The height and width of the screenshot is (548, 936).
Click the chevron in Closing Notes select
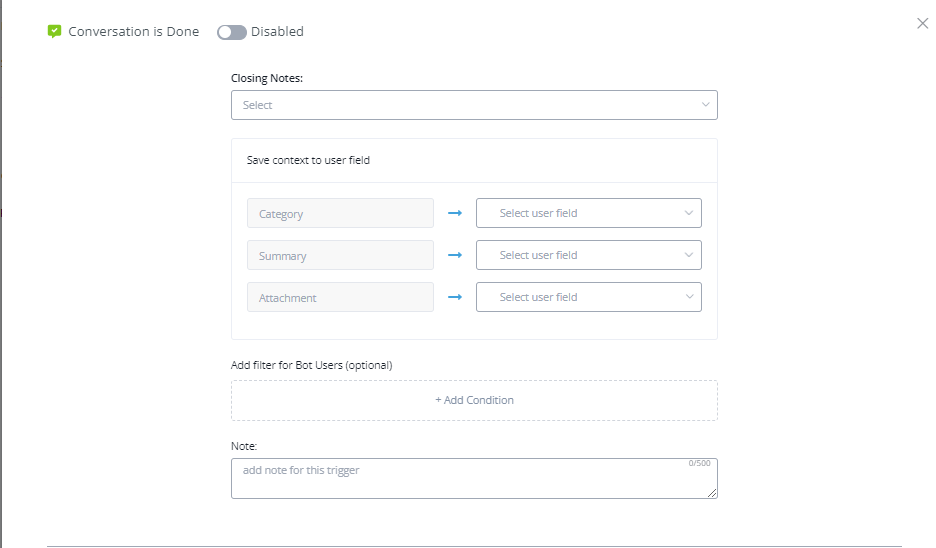[x=705, y=105]
